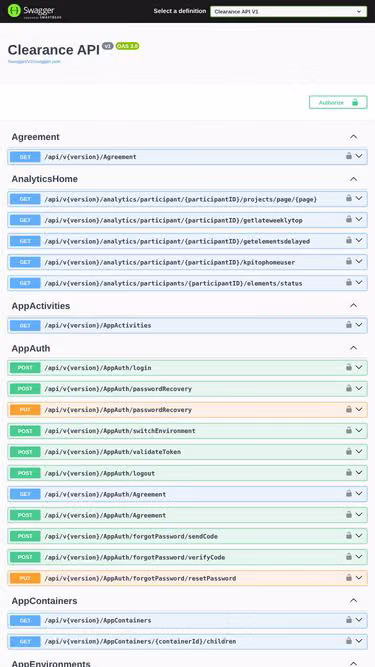The height and width of the screenshot is (667, 375).
Task: Click the AppActivities section heading
Action: (x=41, y=306)
